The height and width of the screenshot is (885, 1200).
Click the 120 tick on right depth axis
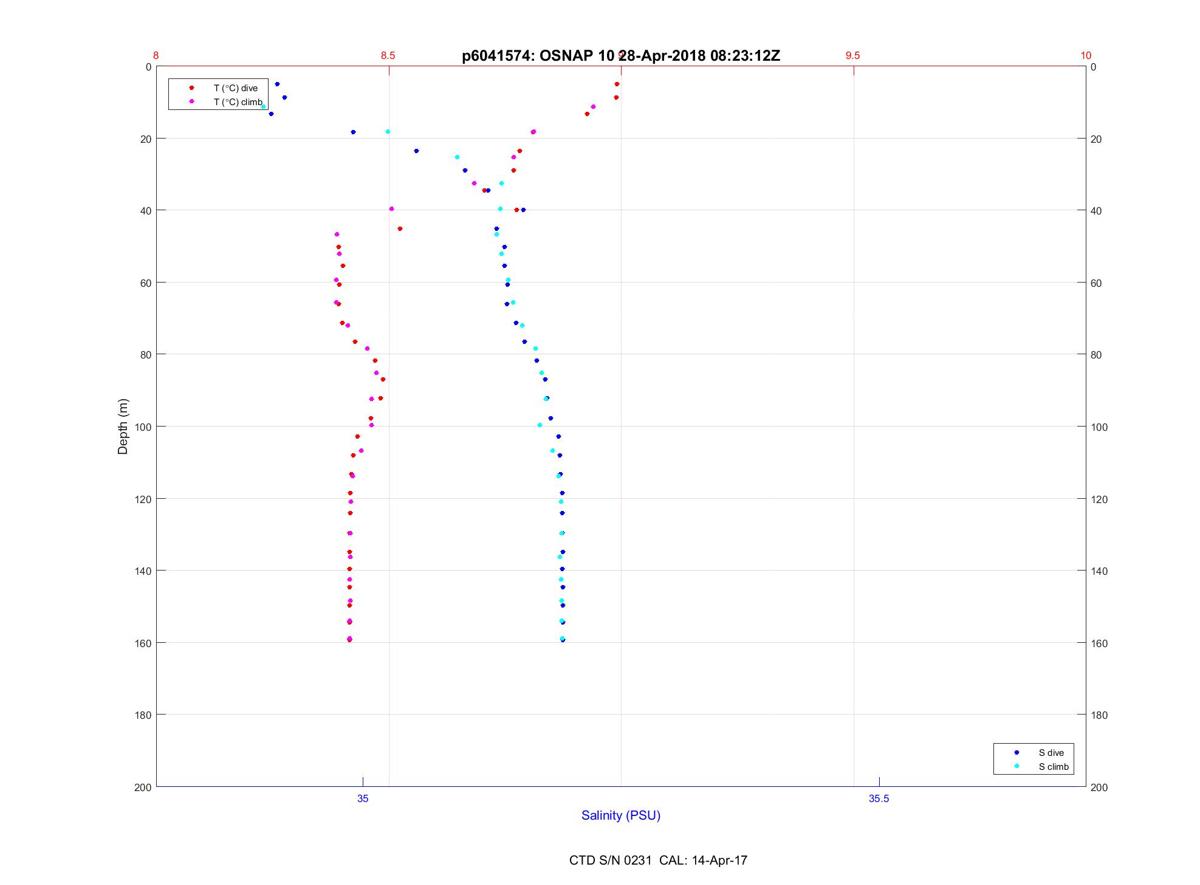[x=1100, y=499]
